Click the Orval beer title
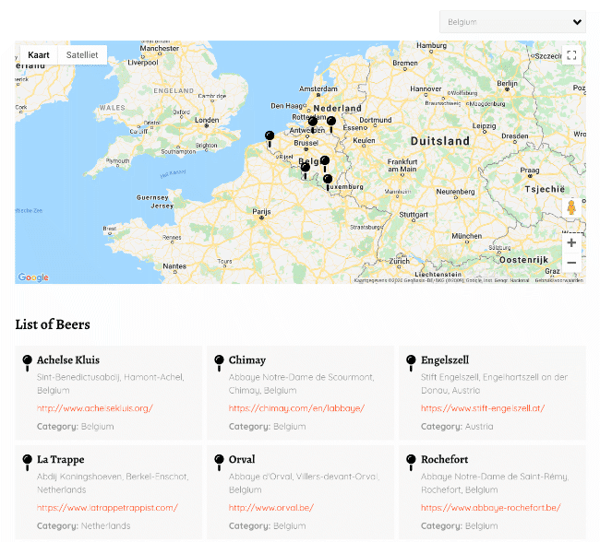 point(242,459)
